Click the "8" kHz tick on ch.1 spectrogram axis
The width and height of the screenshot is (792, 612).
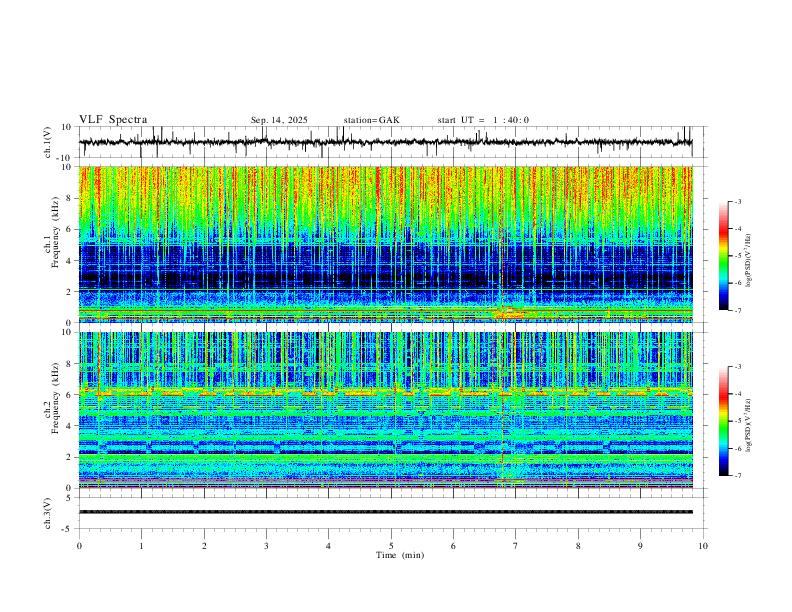(x=70, y=198)
